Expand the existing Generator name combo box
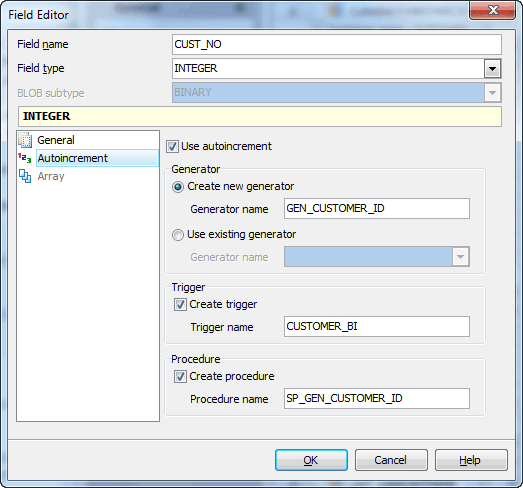 461,257
